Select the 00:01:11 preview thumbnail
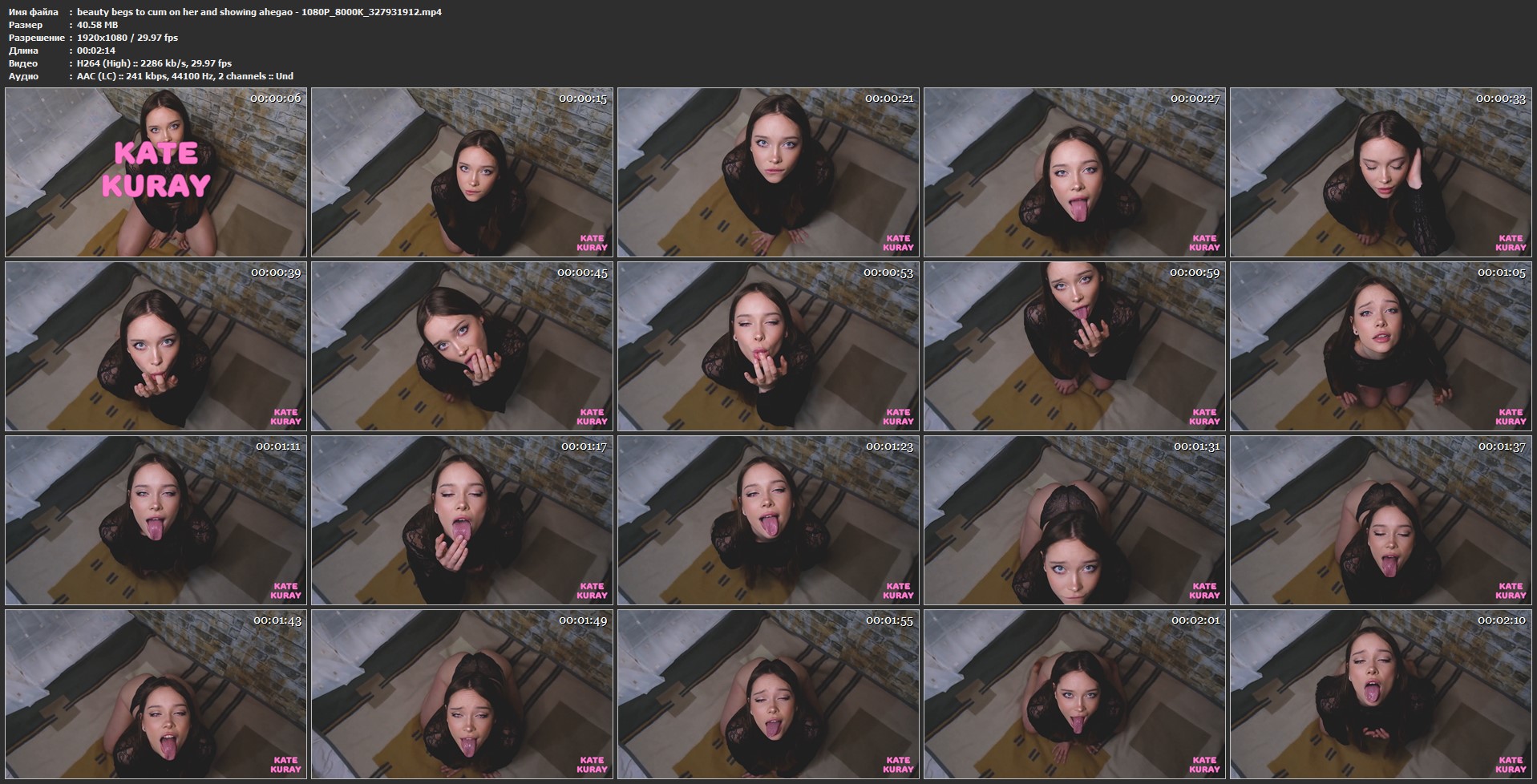This screenshot has height=784, width=1537. pos(156,520)
